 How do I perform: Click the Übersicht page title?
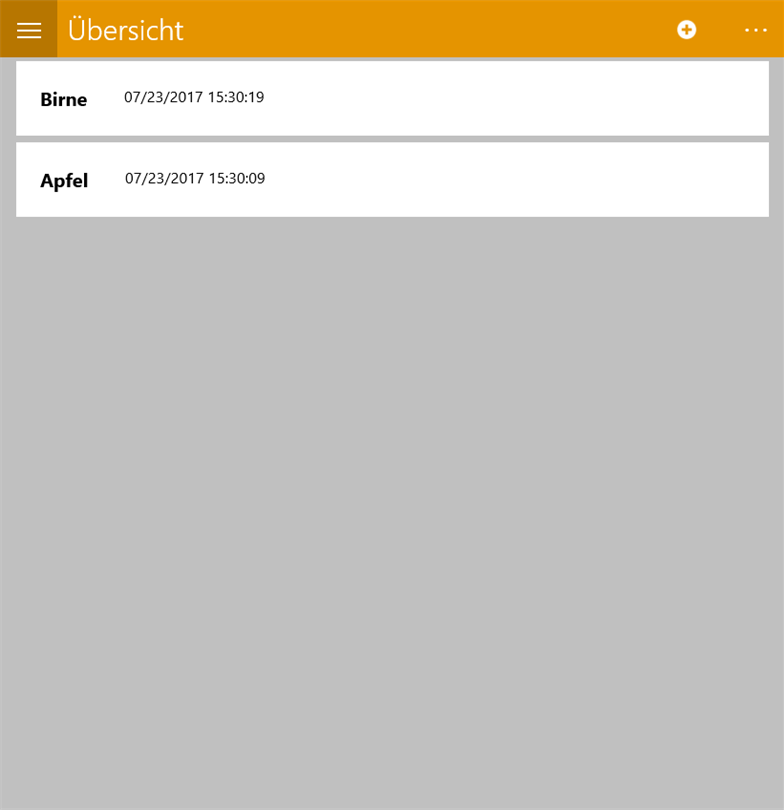126,29
